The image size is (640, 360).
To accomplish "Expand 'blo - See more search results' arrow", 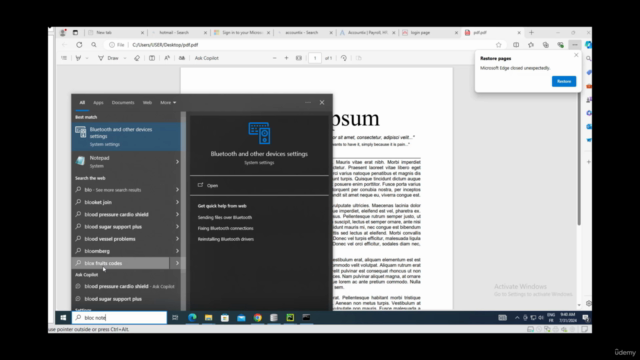I will 177,190.
